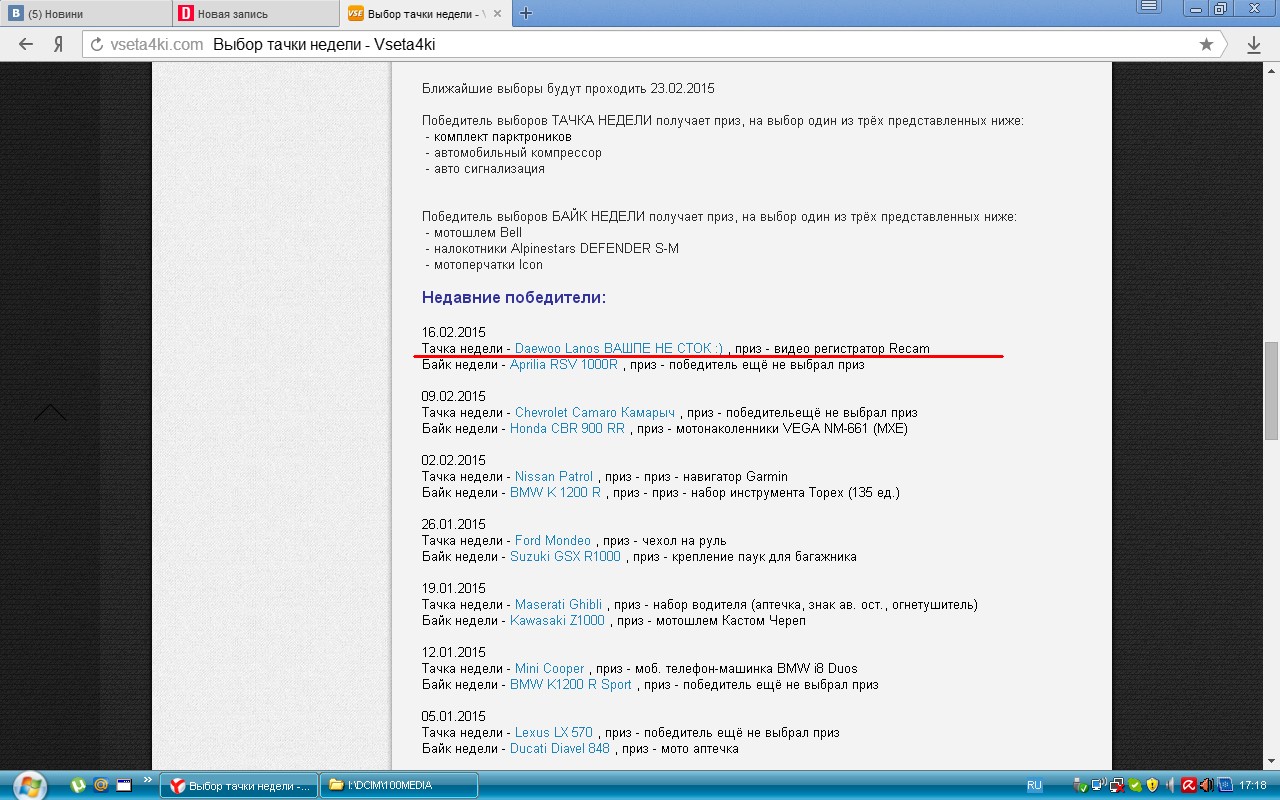Click the text мотошлем Bell
The width and height of the screenshot is (1280, 800).
[478, 233]
